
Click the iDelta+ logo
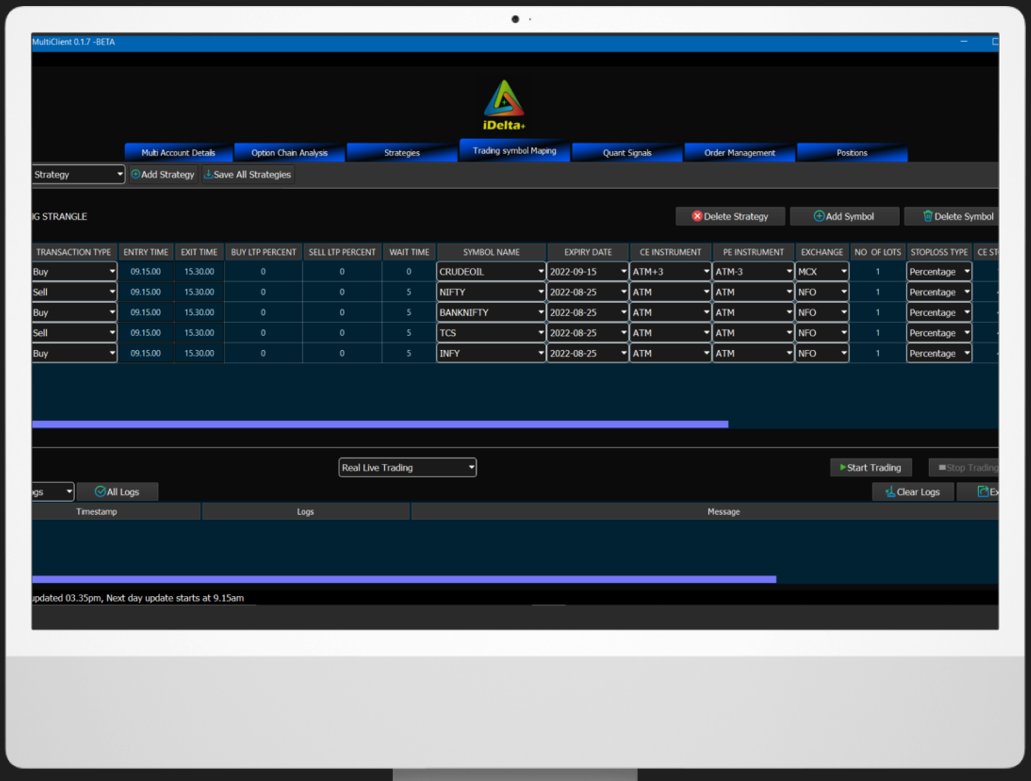[504, 105]
